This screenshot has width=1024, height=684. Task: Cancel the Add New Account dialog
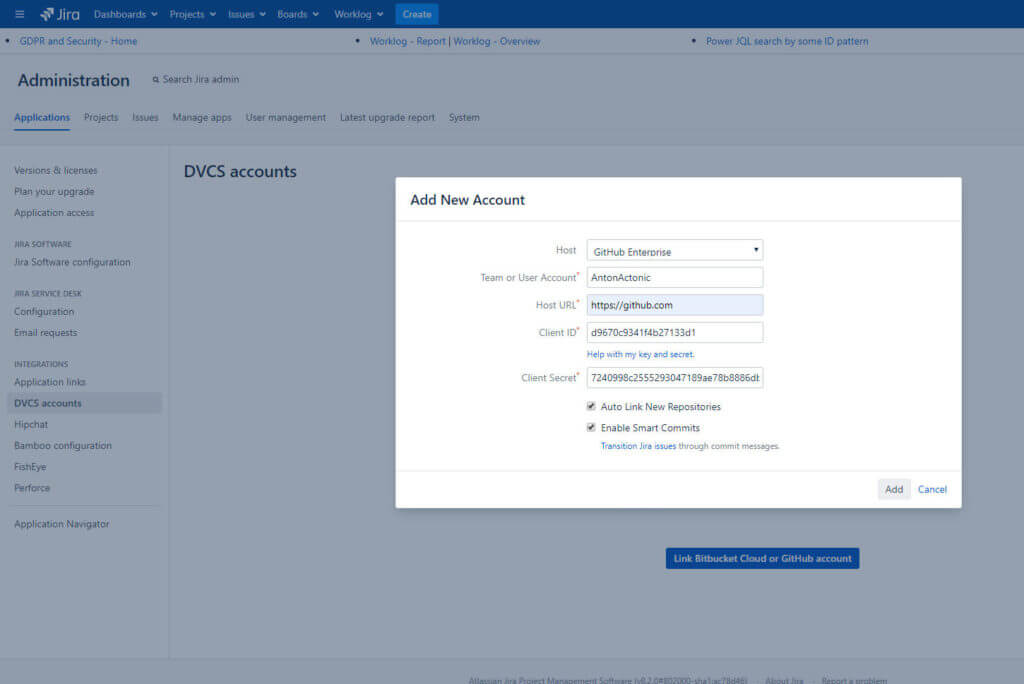pyautogui.click(x=932, y=489)
